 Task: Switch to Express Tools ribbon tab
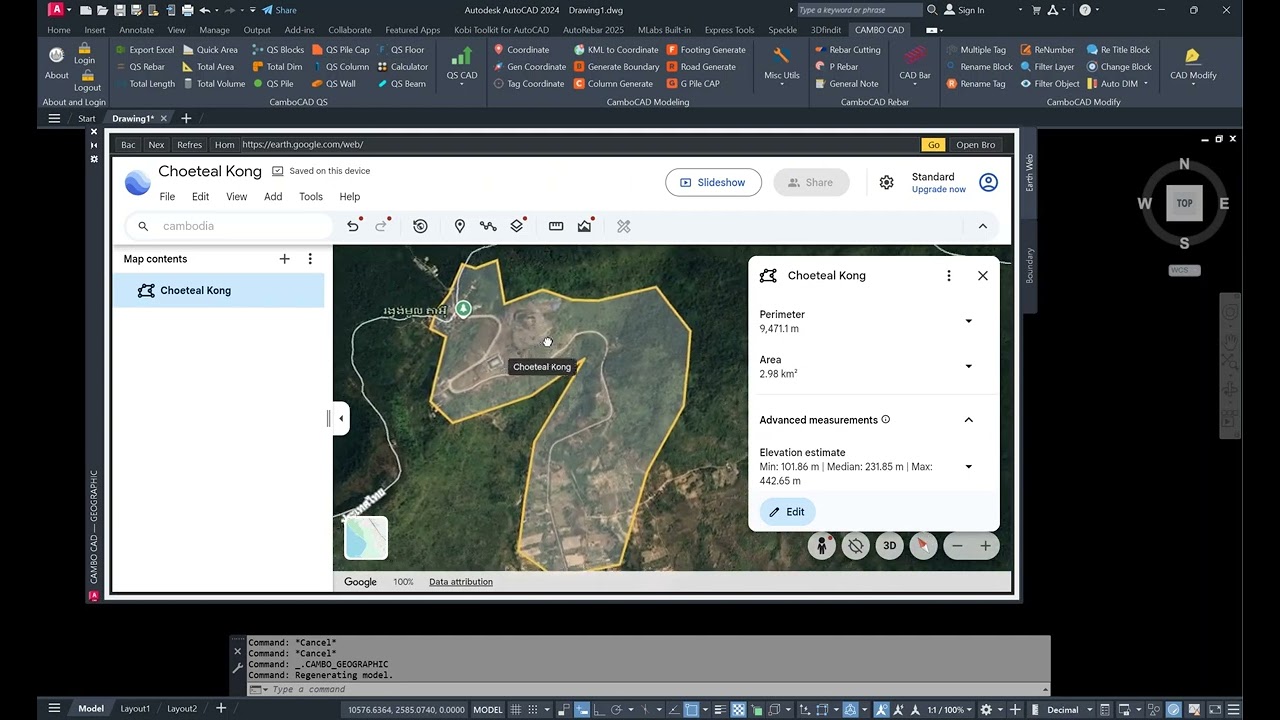click(729, 30)
